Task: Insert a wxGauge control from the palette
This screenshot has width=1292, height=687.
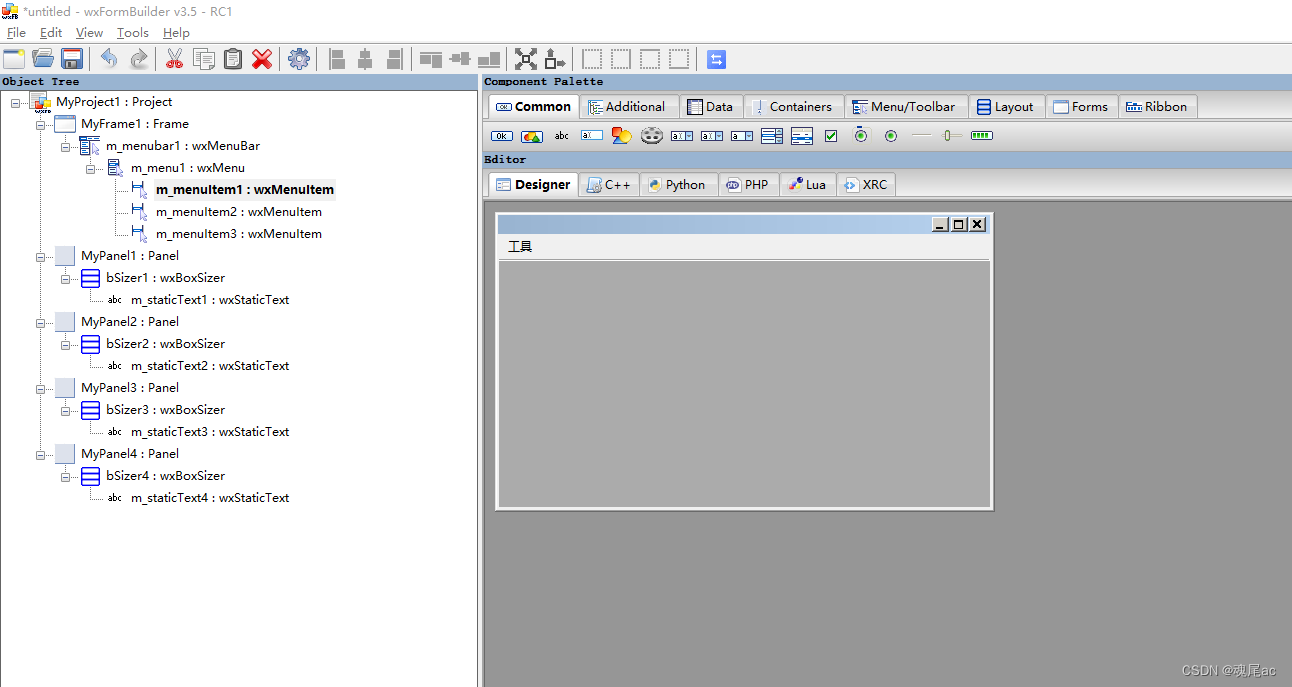Action: tap(981, 135)
